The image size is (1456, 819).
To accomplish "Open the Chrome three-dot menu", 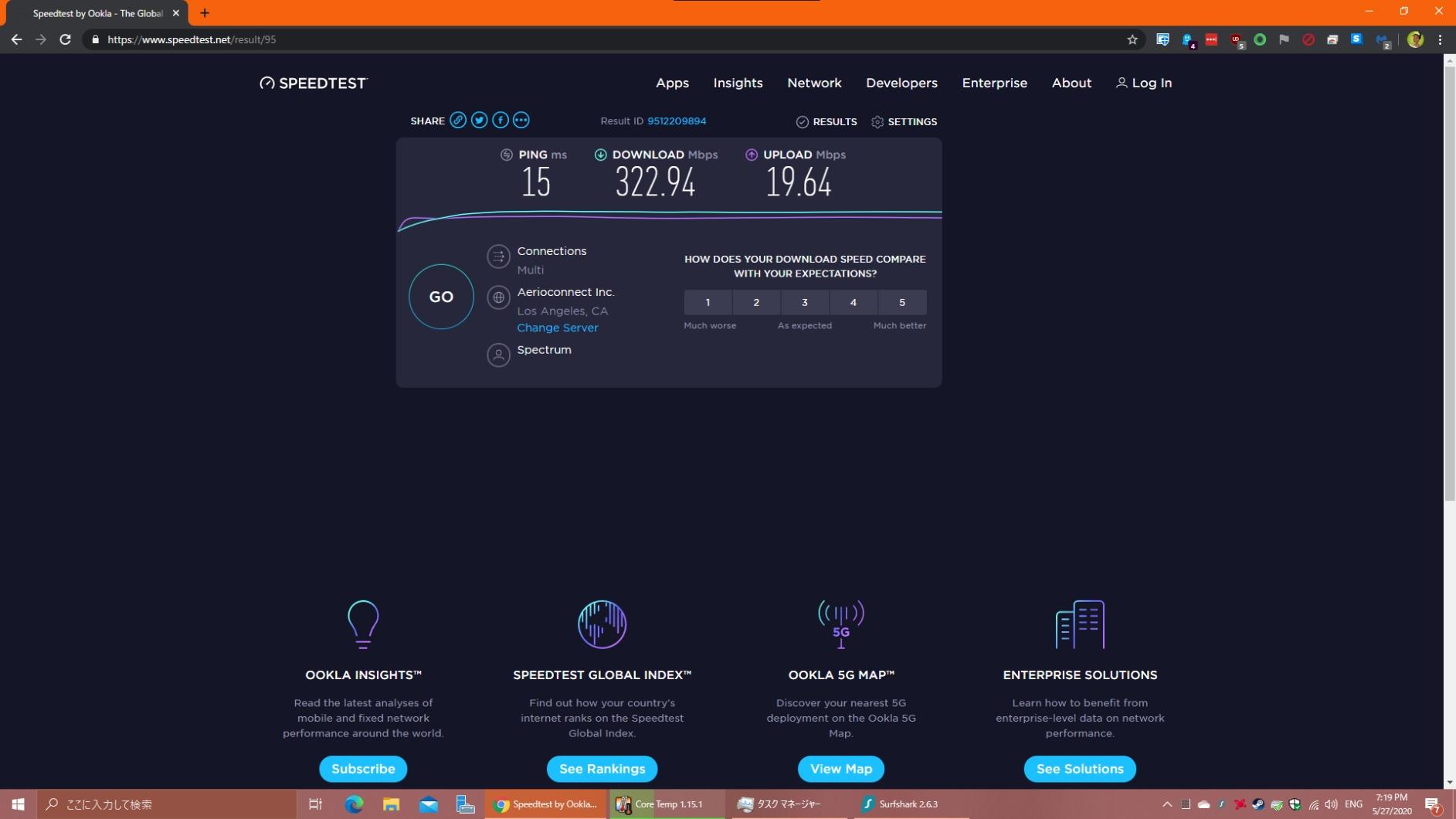I will [x=1440, y=39].
